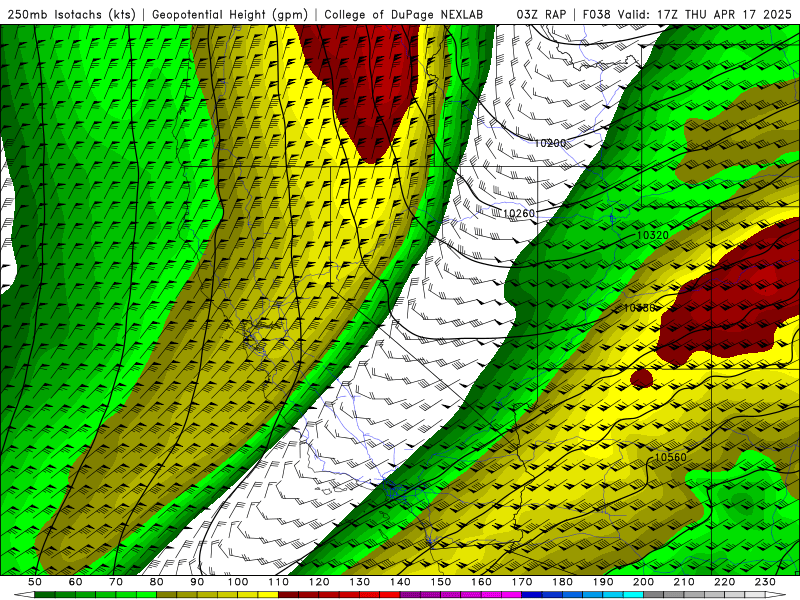This screenshot has height=600, width=800.
Task: Click the 10200 height contour label
Action: tap(550, 143)
